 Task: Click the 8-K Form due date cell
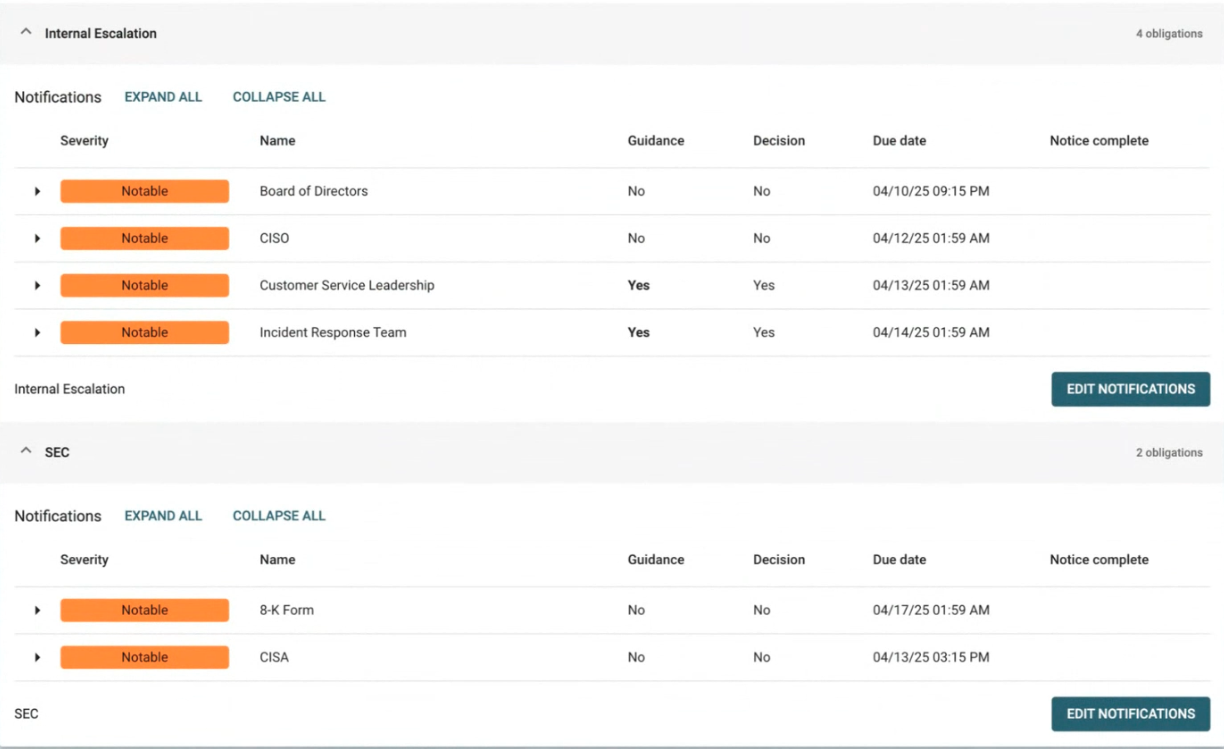coord(930,610)
